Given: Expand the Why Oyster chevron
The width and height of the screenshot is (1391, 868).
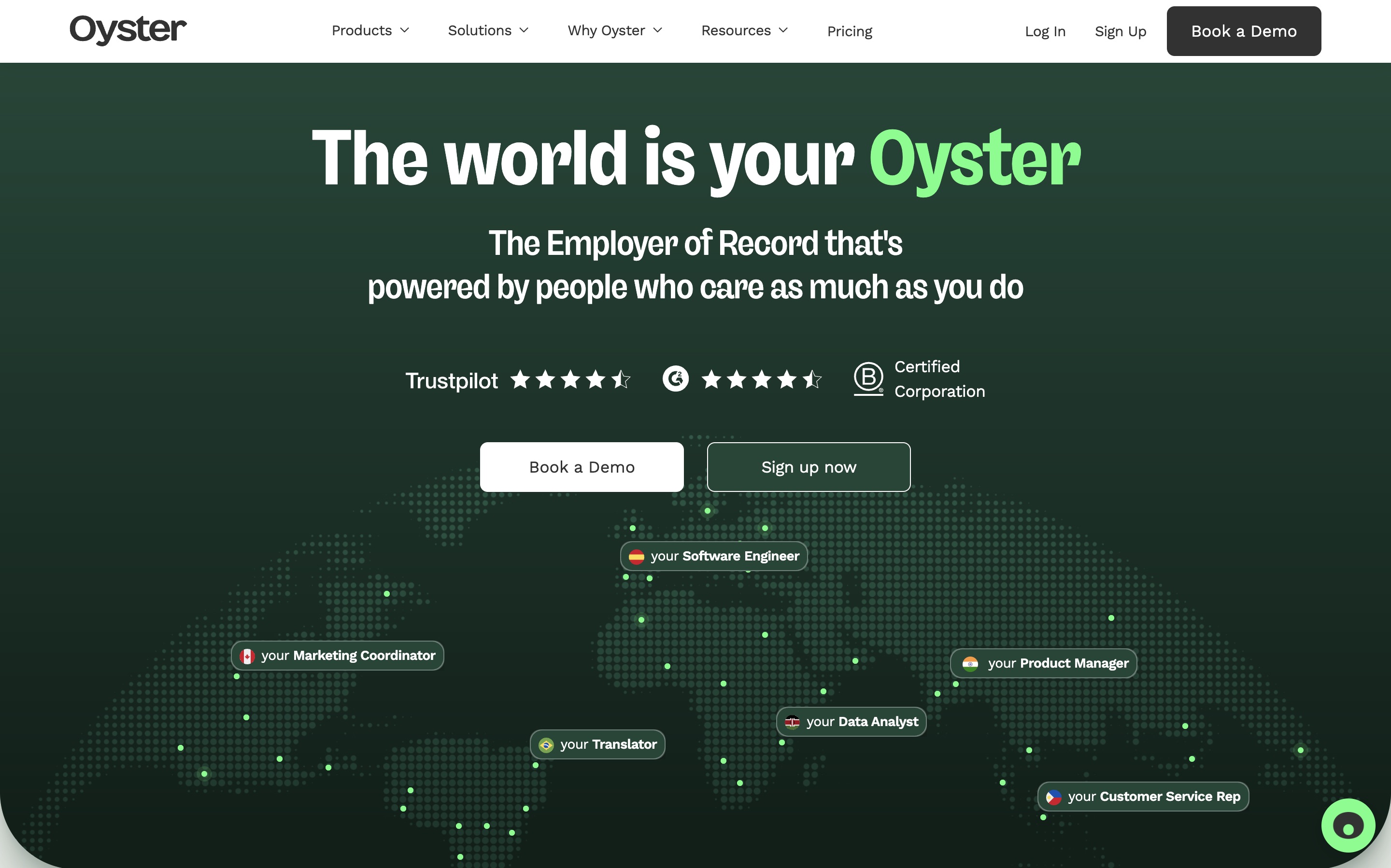Looking at the screenshot, I should click(x=658, y=30).
